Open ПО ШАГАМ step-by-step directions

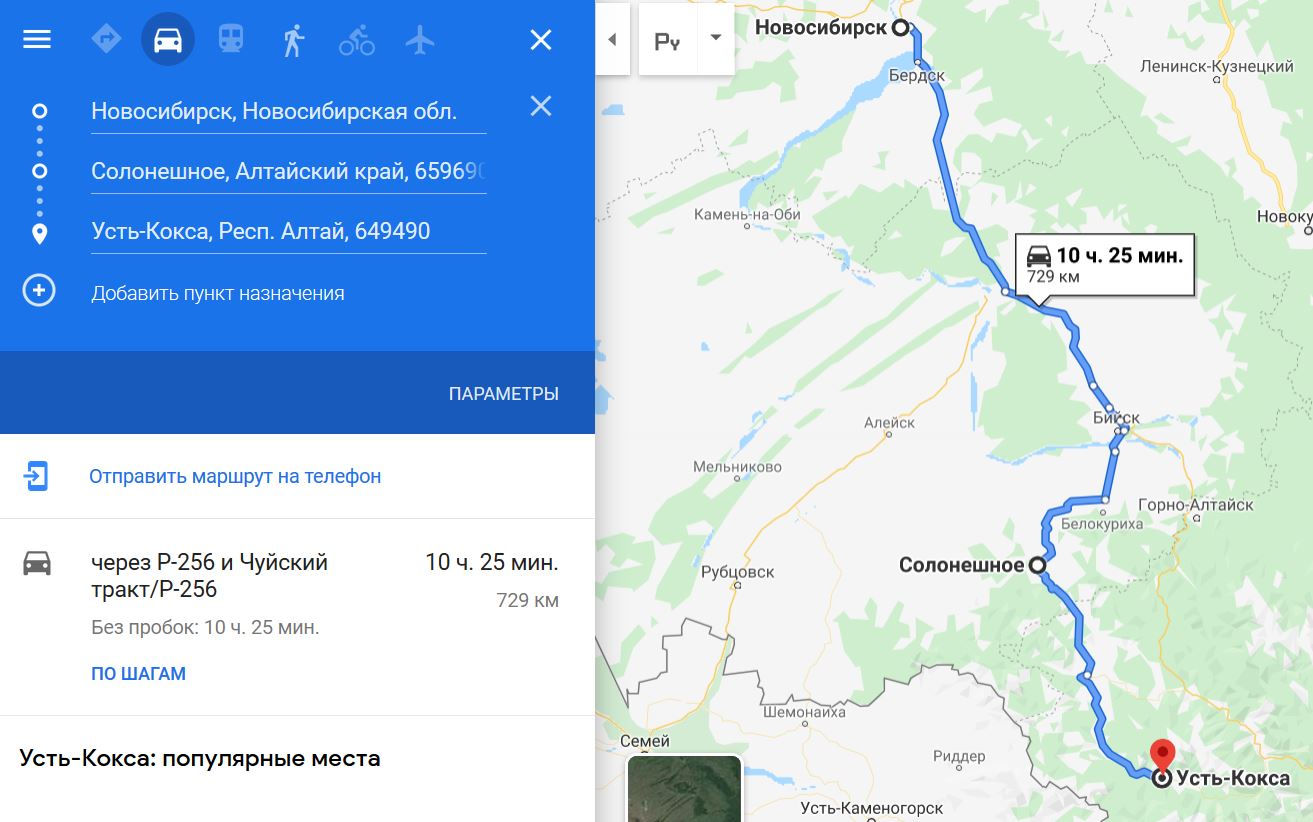(138, 674)
